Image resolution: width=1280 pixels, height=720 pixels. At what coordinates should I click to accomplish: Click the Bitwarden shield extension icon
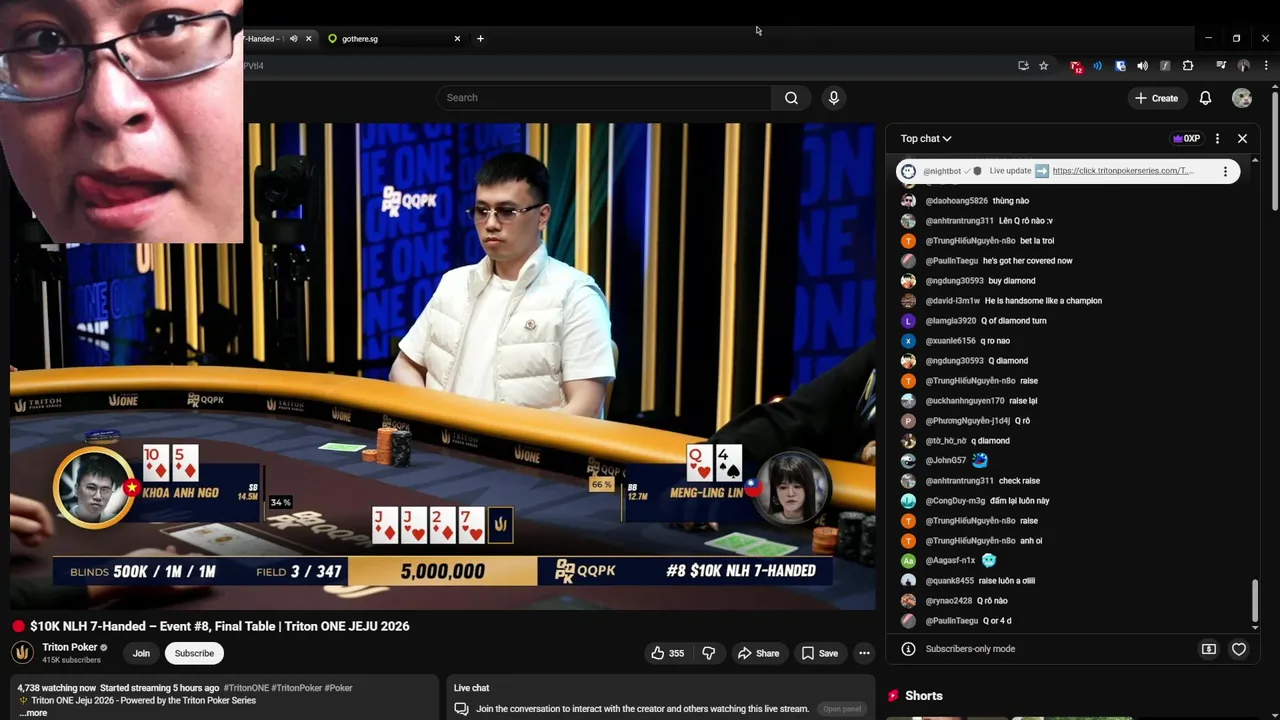pyautogui.click(x=1120, y=66)
